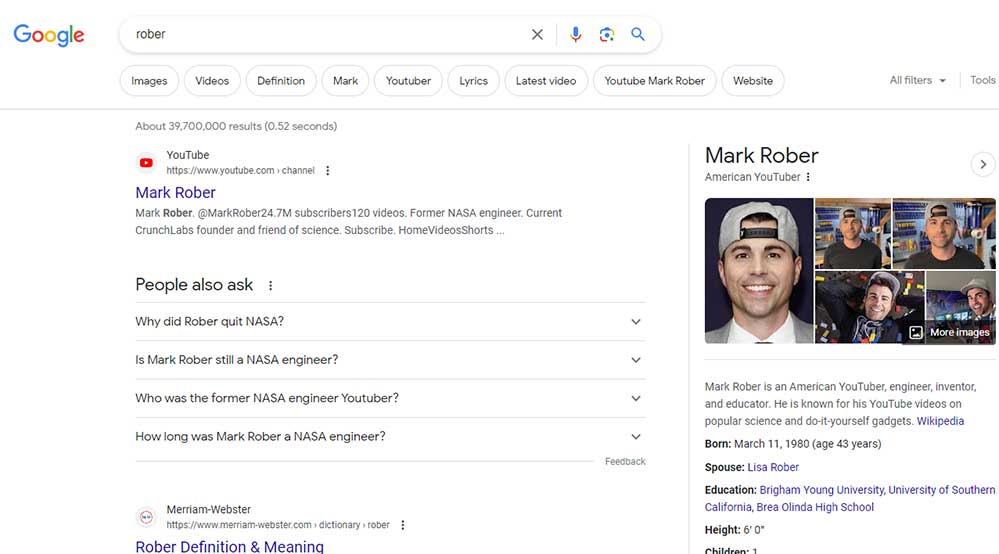Open the Mark Rober YouTube result link
Viewport: 999px width, 554px height.
(x=175, y=192)
